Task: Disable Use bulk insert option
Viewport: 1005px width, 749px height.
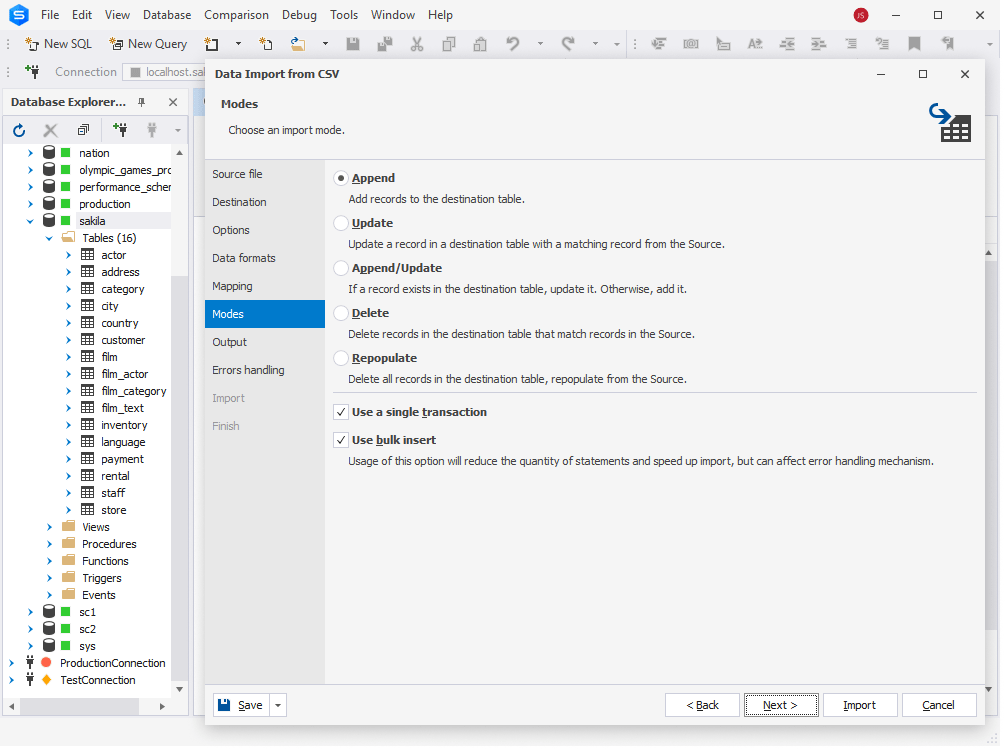Action: pos(343,440)
